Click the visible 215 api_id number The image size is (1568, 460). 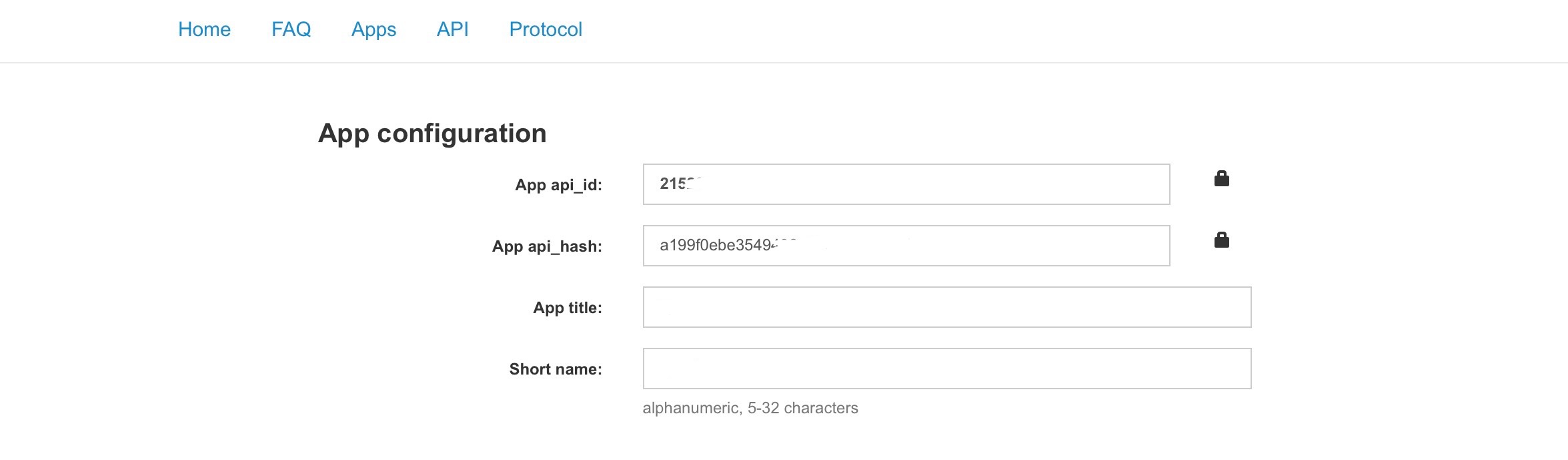tap(675, 184)
